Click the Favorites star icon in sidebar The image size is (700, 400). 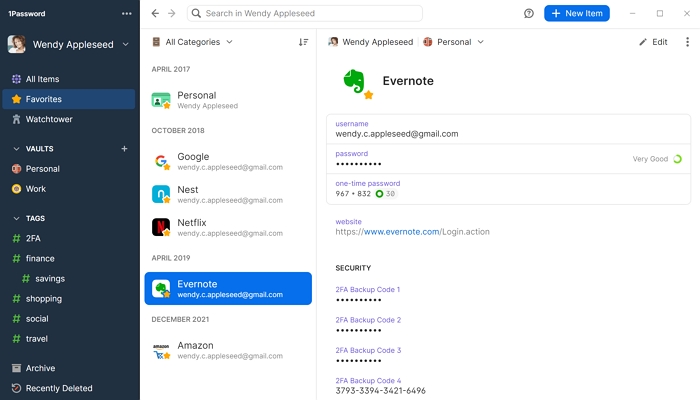[x=17, y=99]
